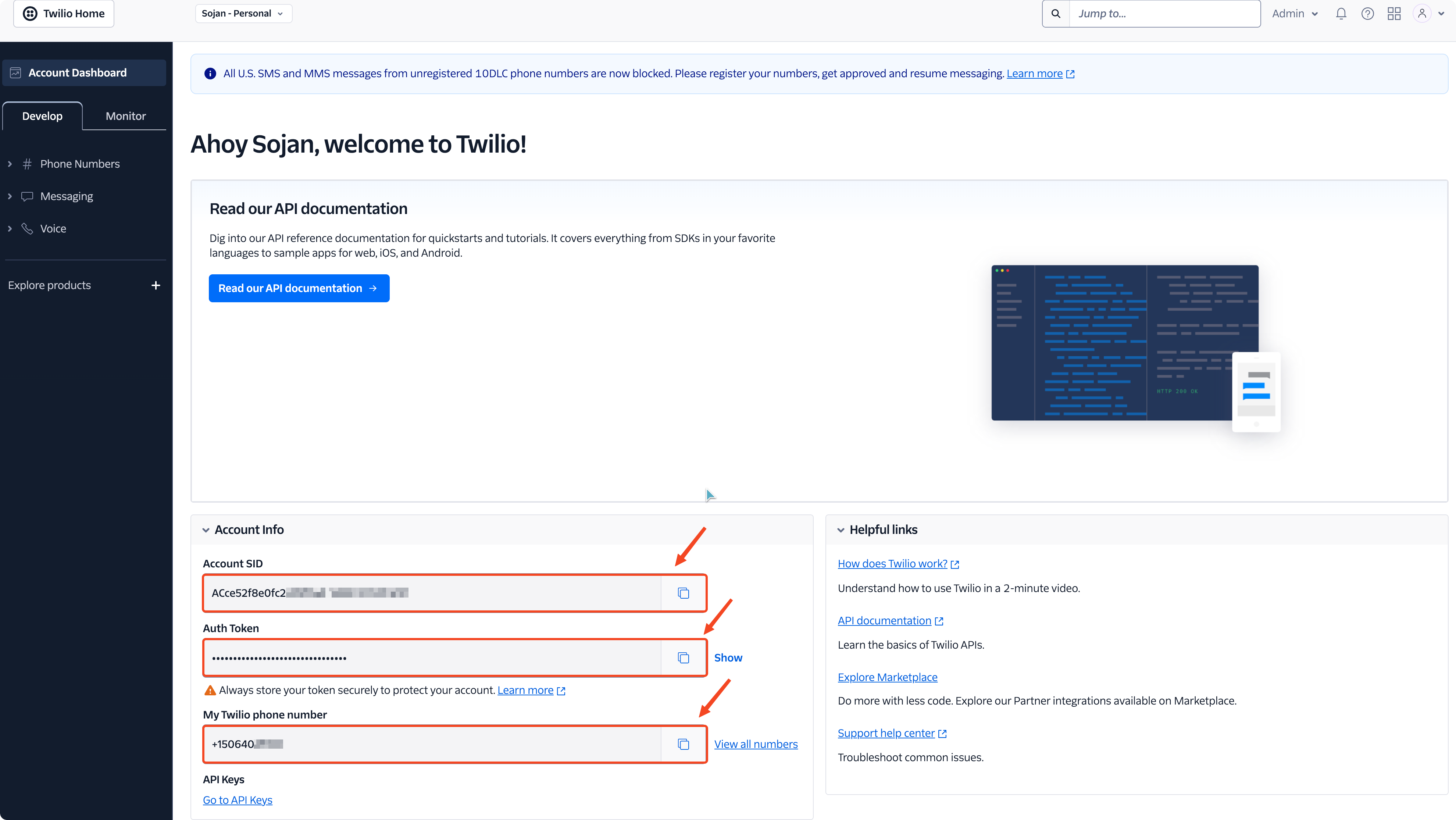The height and width of the screenshot is (820, 1456).
Task: Expand the chevron beside user avatar
Action: point(1441,14)
